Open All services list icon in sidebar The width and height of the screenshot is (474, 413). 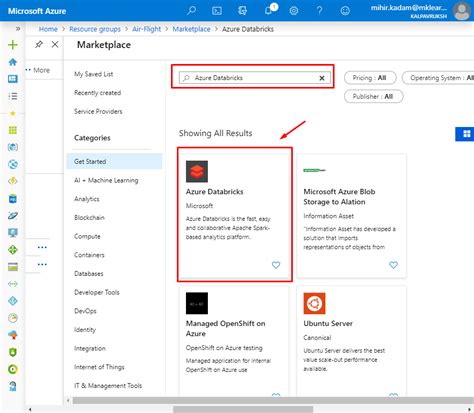pos(13,96)
